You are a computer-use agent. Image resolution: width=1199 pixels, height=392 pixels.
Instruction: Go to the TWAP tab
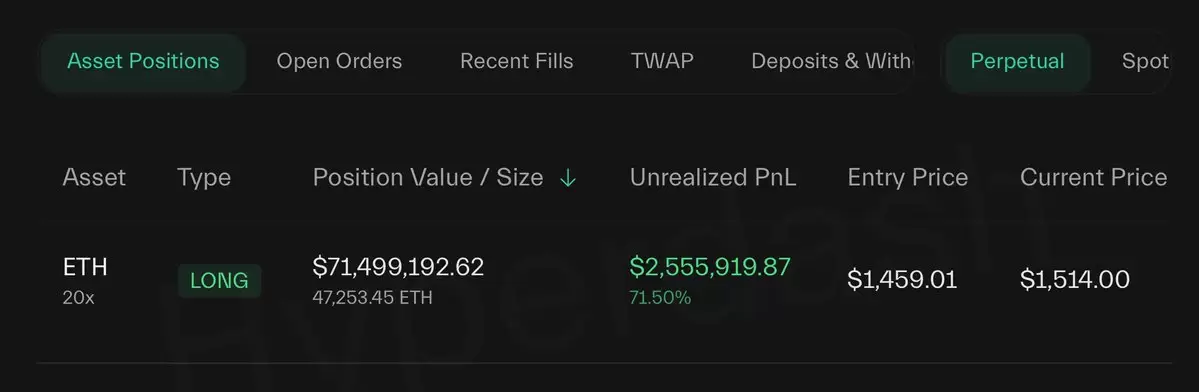coord(662,61)
